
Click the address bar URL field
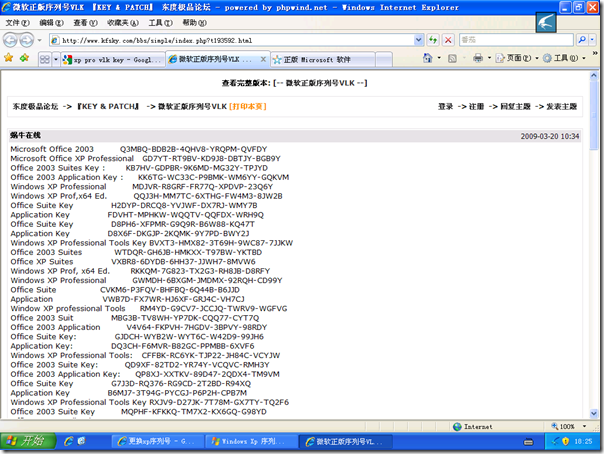coord(231,40)
